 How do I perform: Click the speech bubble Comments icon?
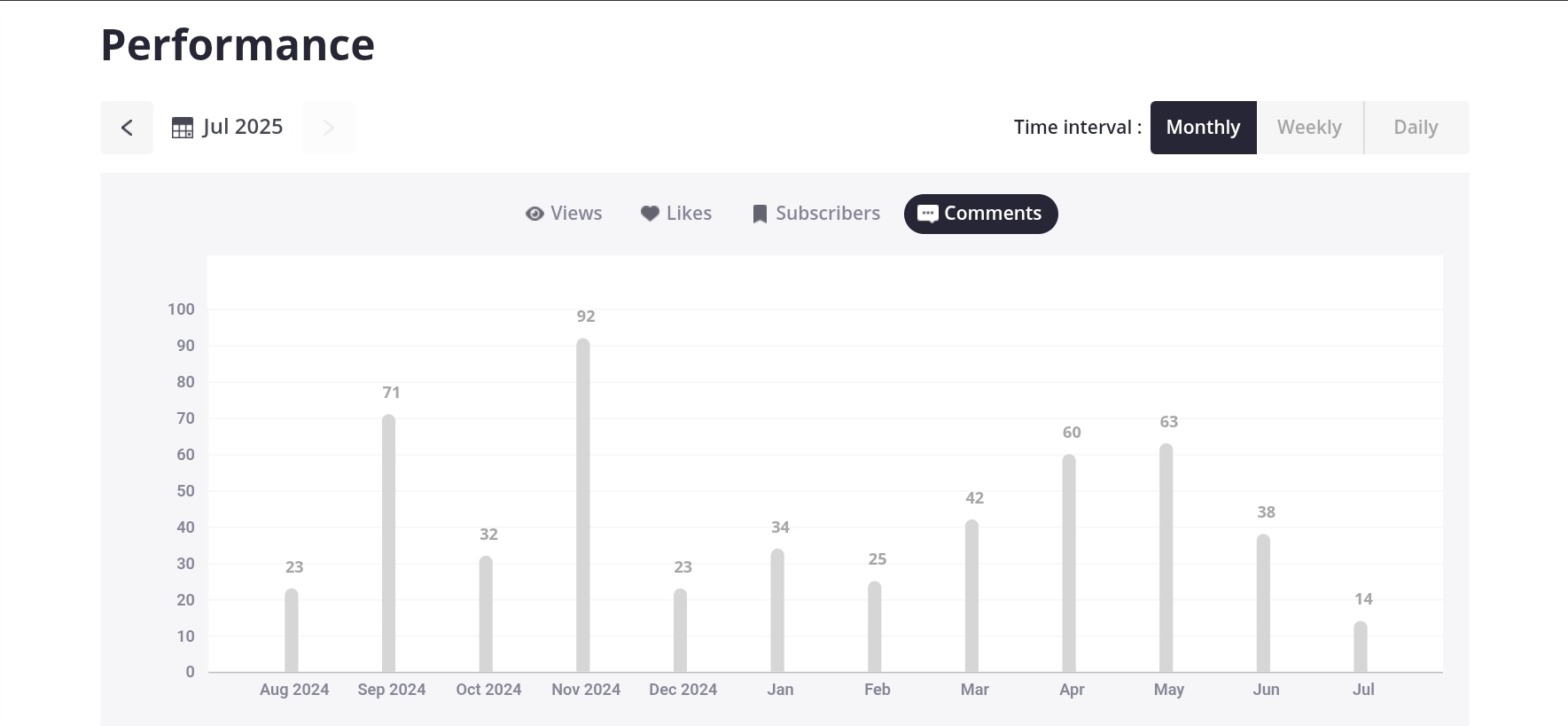927,214
